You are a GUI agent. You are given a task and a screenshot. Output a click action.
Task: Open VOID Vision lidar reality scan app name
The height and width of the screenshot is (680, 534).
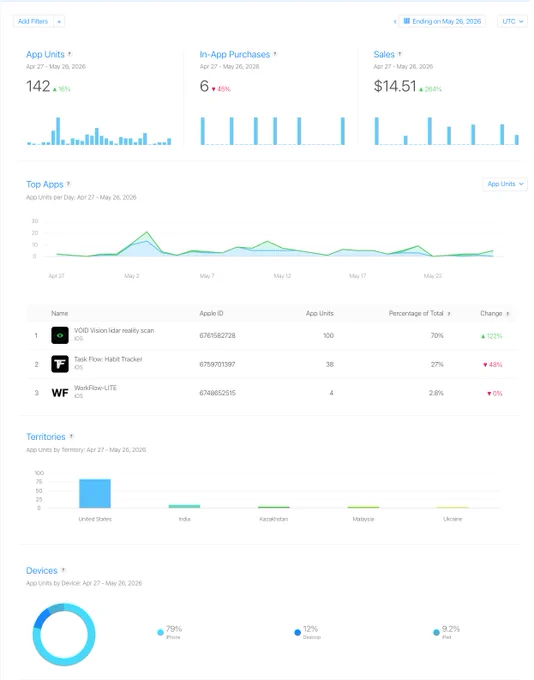pos(114,330)
